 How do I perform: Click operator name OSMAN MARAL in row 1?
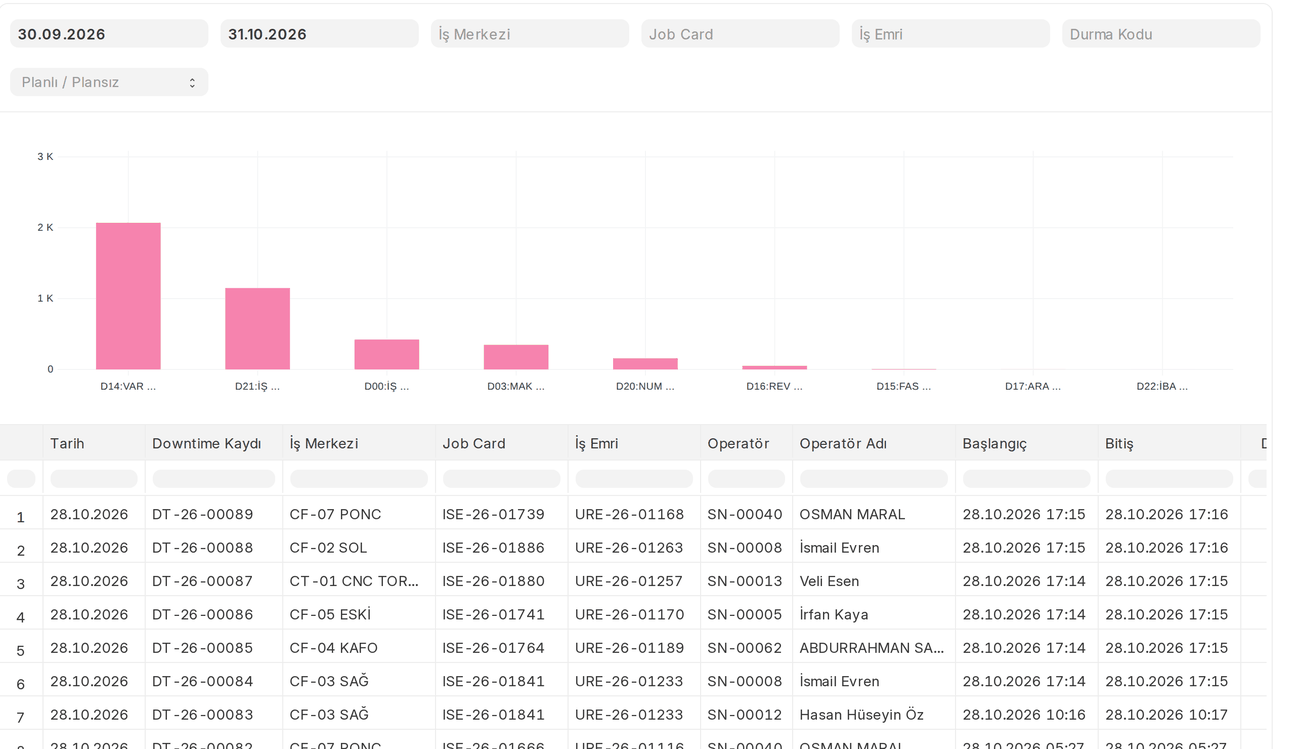[852, 514]
